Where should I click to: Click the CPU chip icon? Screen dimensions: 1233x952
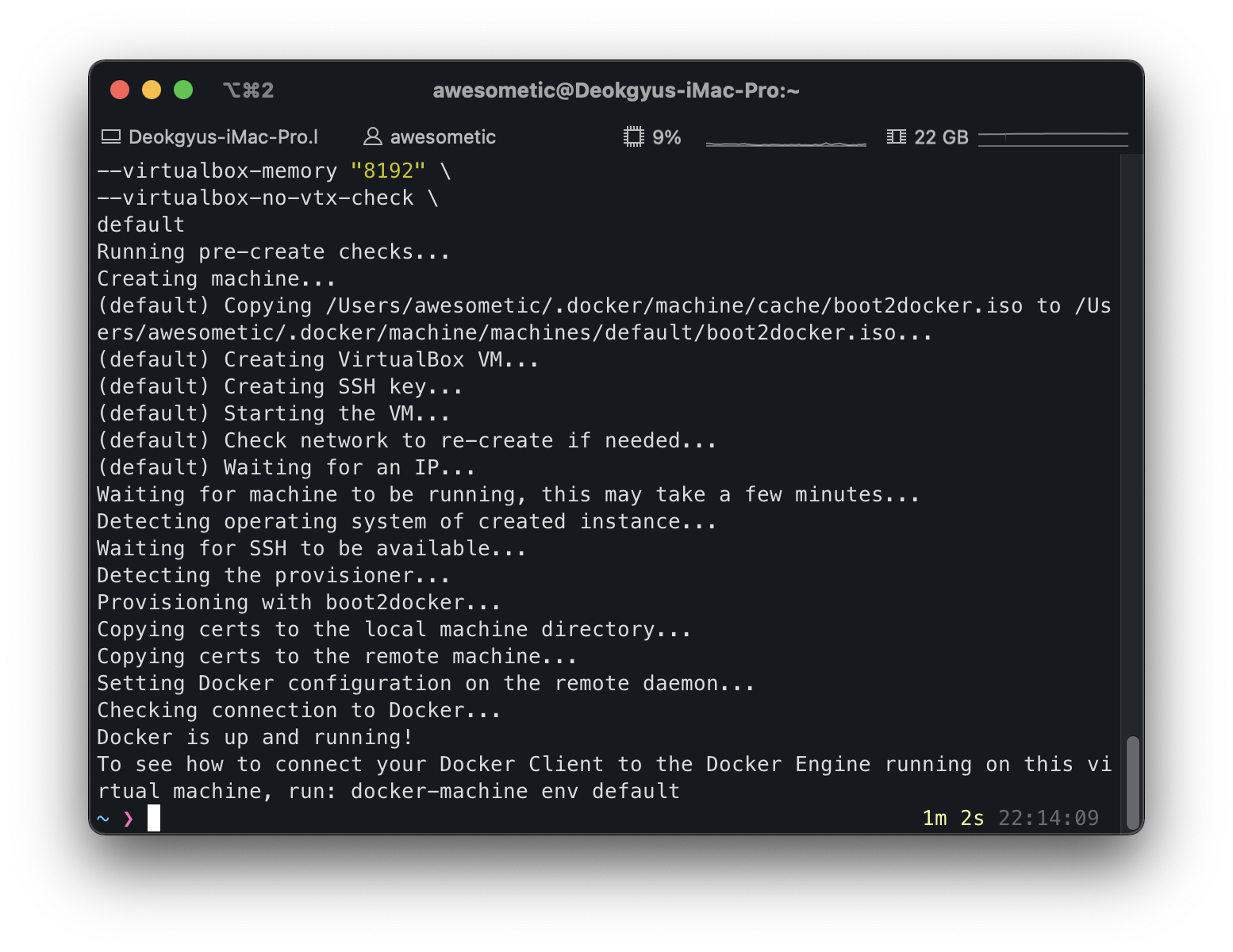[x=633, y=137]
